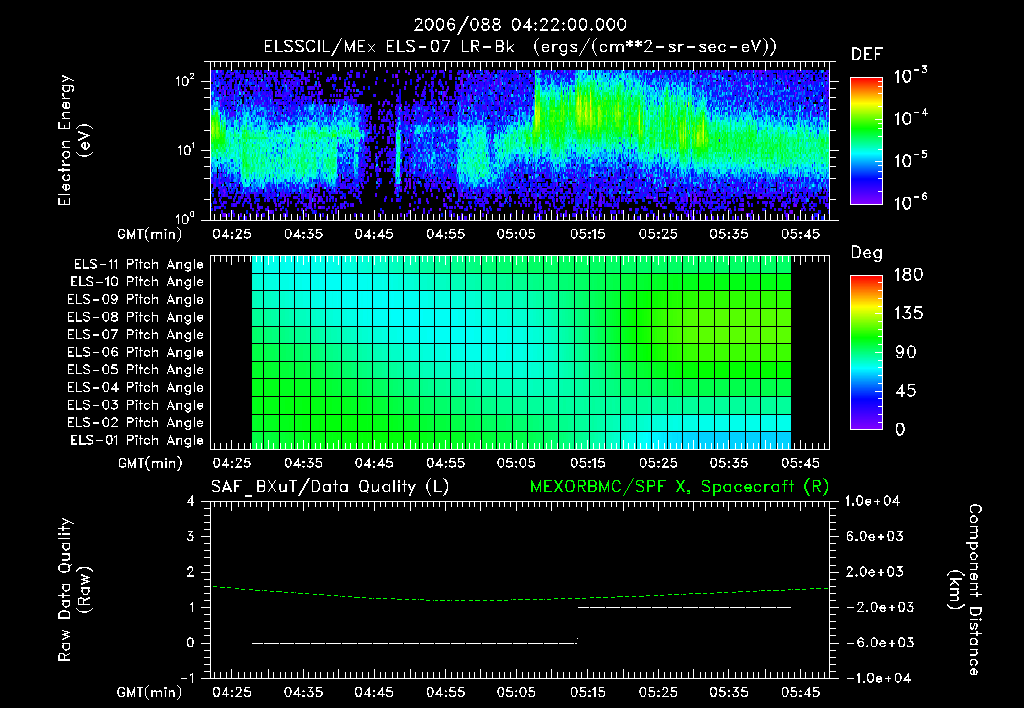Click the green MEXORBMC/SPF X, Spacecraft (R) title
The image size is (1024, 708).
[679, 487]
